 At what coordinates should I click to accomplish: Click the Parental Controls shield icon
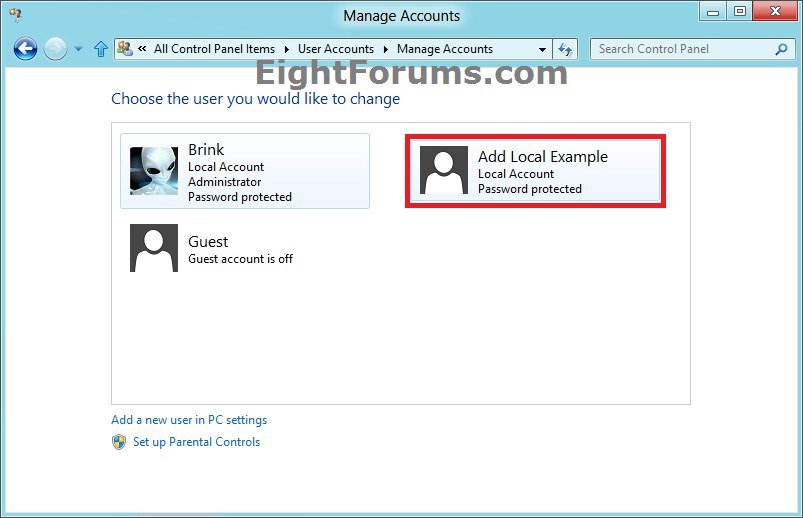(x=119, y=442)
